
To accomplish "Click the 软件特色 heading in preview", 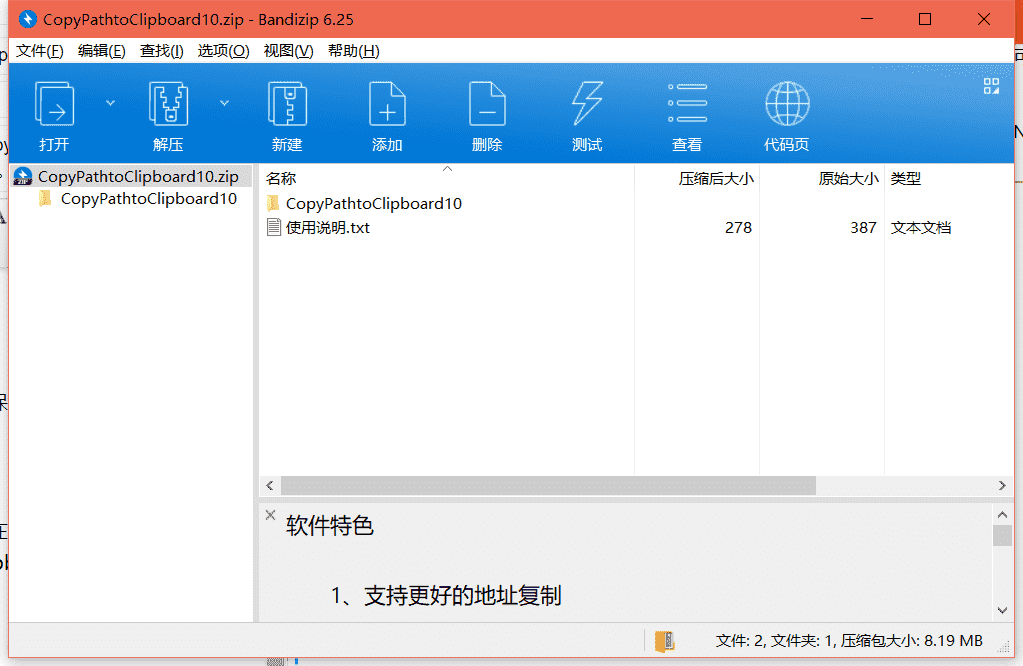I will tap(329, 525).
